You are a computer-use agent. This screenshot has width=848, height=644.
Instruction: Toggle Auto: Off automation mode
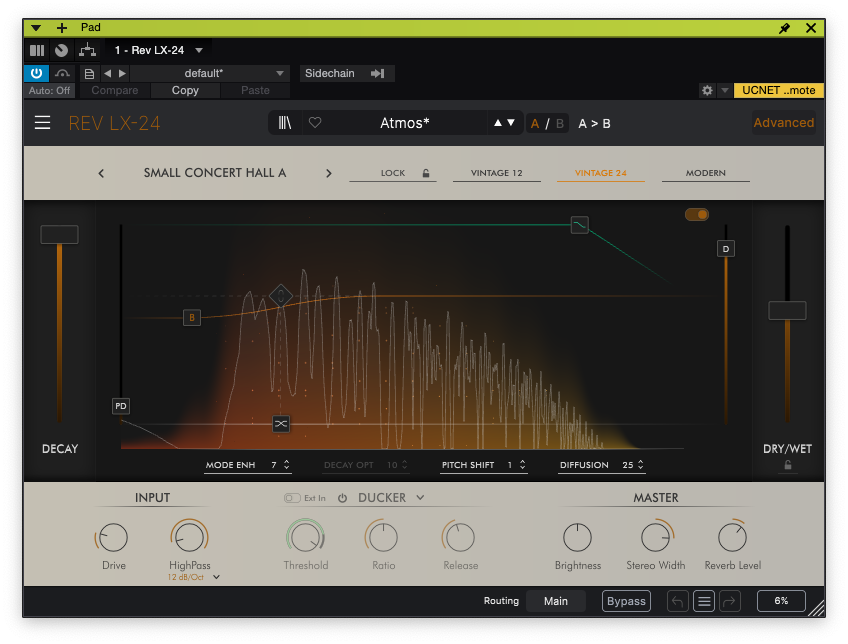click(49, 90)
